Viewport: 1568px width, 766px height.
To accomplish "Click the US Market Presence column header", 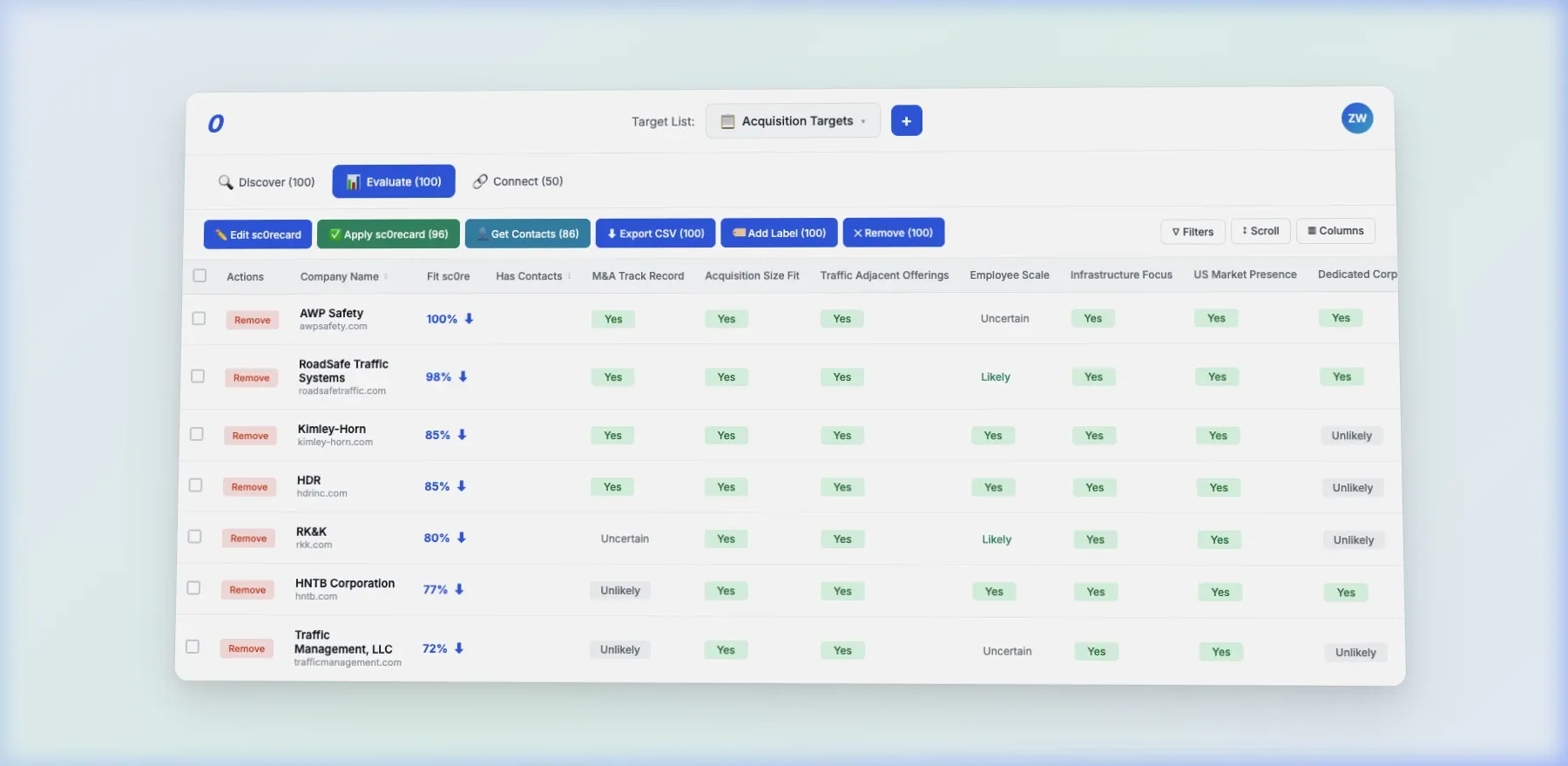I will tap(1245, 275).
